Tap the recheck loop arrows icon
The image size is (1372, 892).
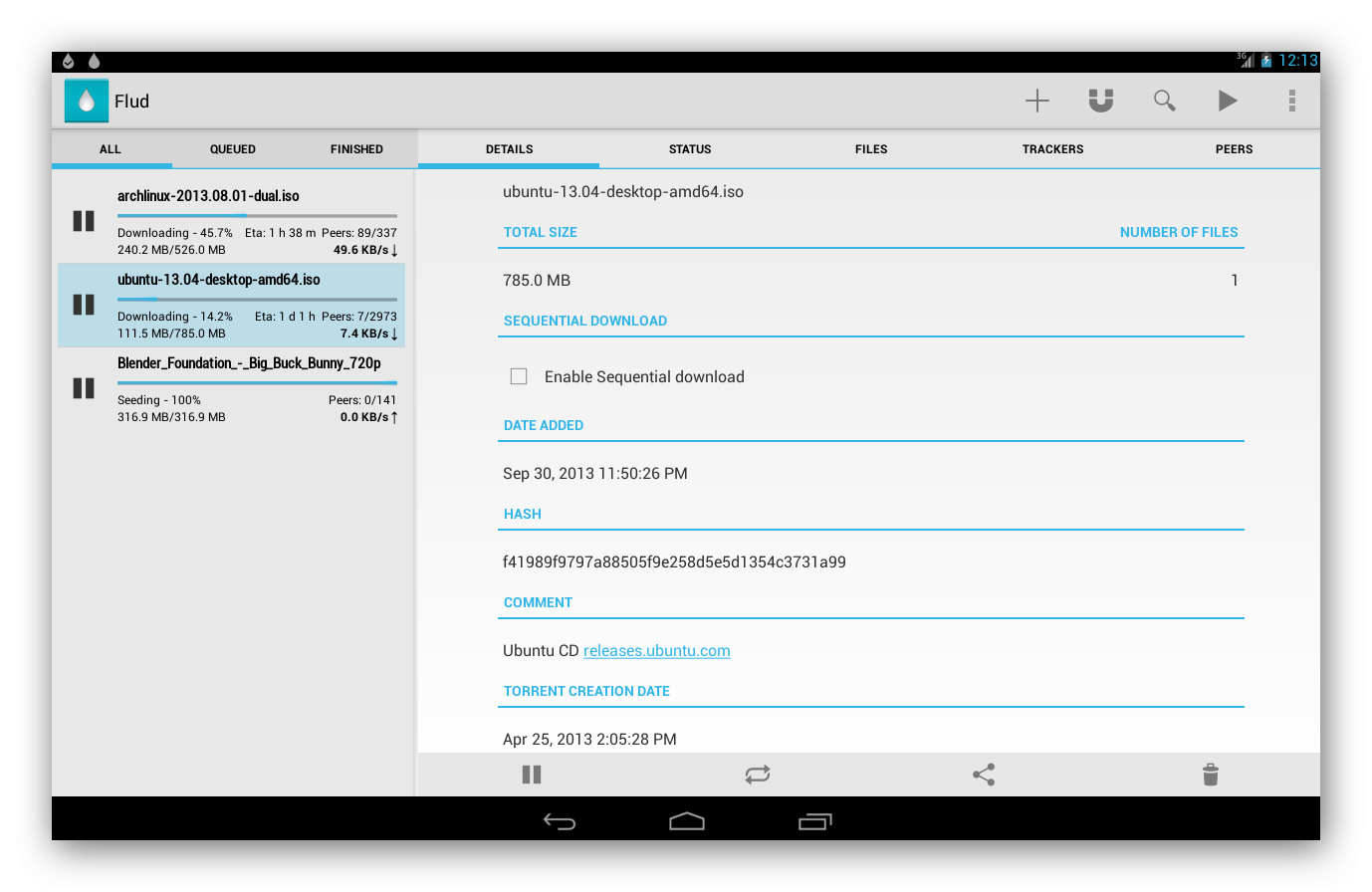(758, 775)
